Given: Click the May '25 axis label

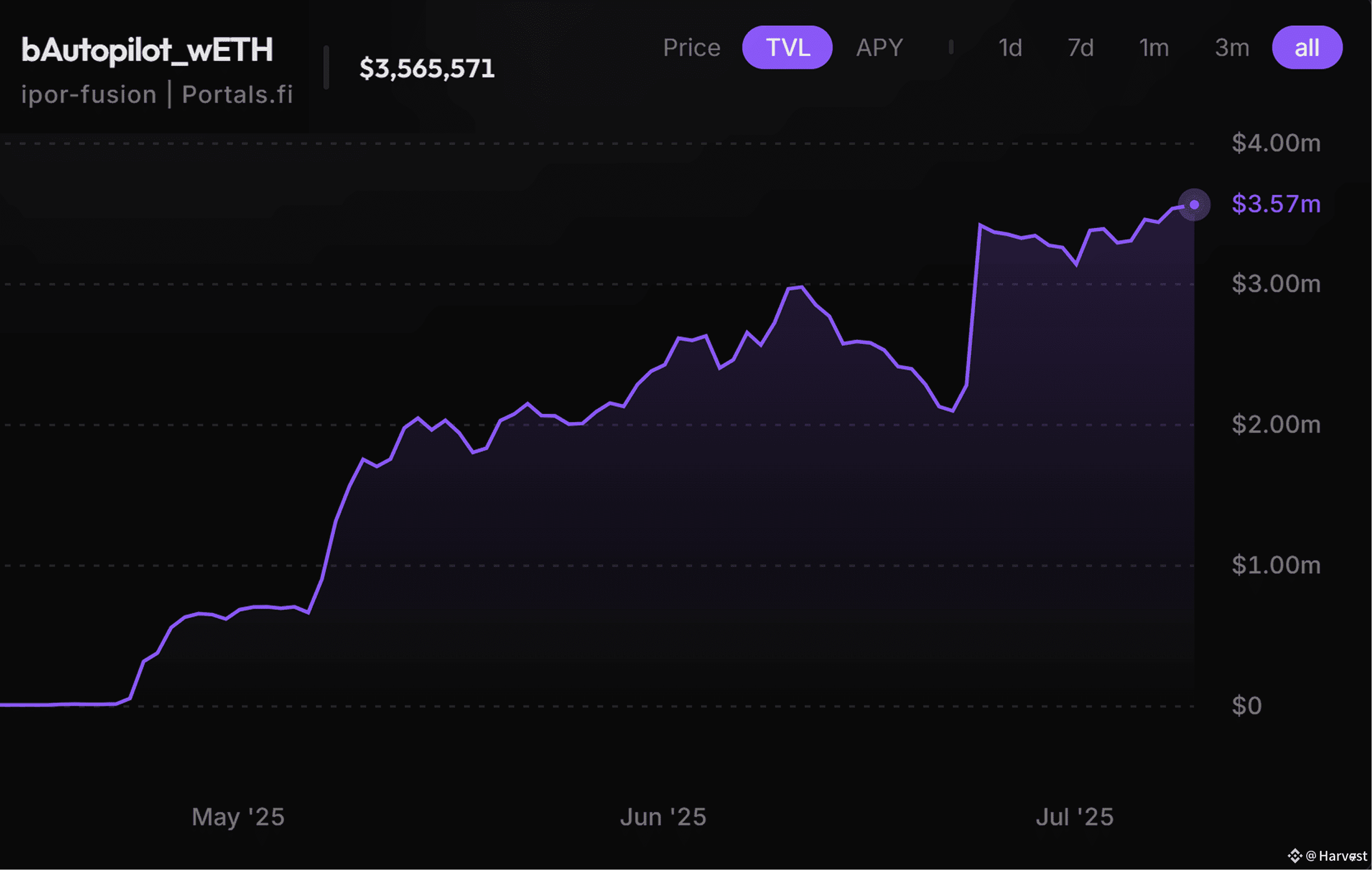Looking at the screenshot, I should pyautogui.click(x=238, y=817).
